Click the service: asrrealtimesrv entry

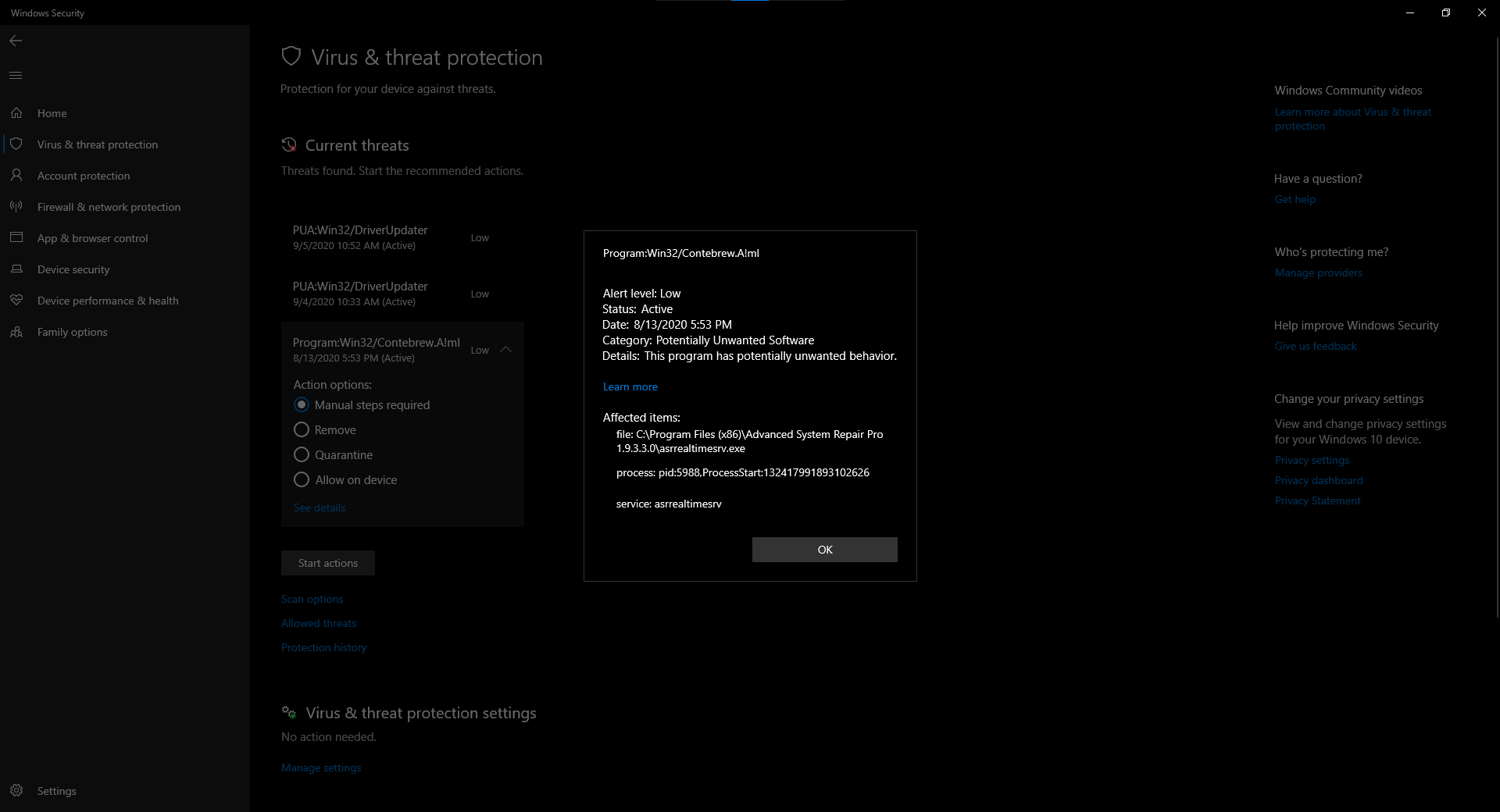[669, 504]
